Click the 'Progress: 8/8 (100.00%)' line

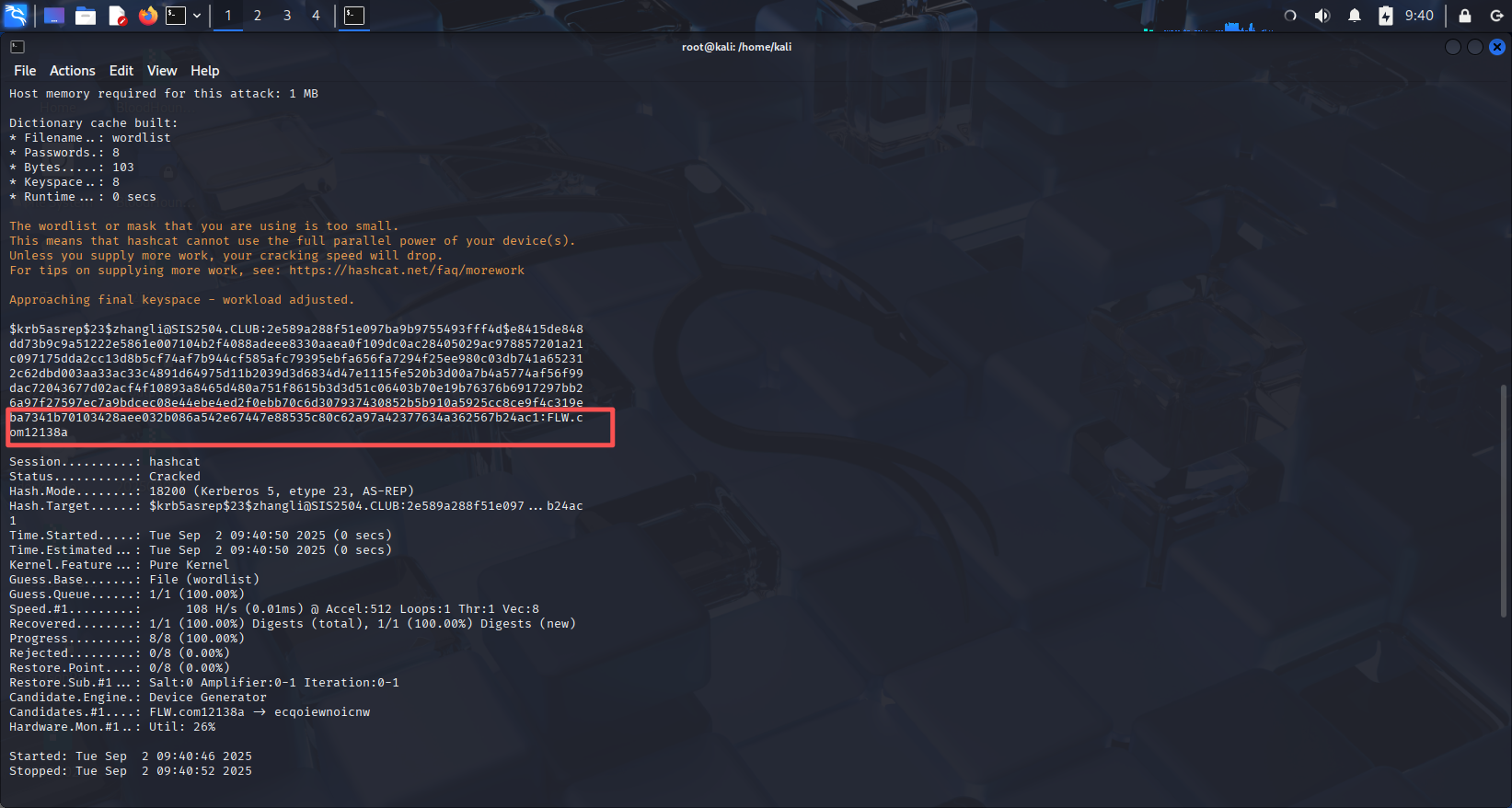tap(127, 639)
